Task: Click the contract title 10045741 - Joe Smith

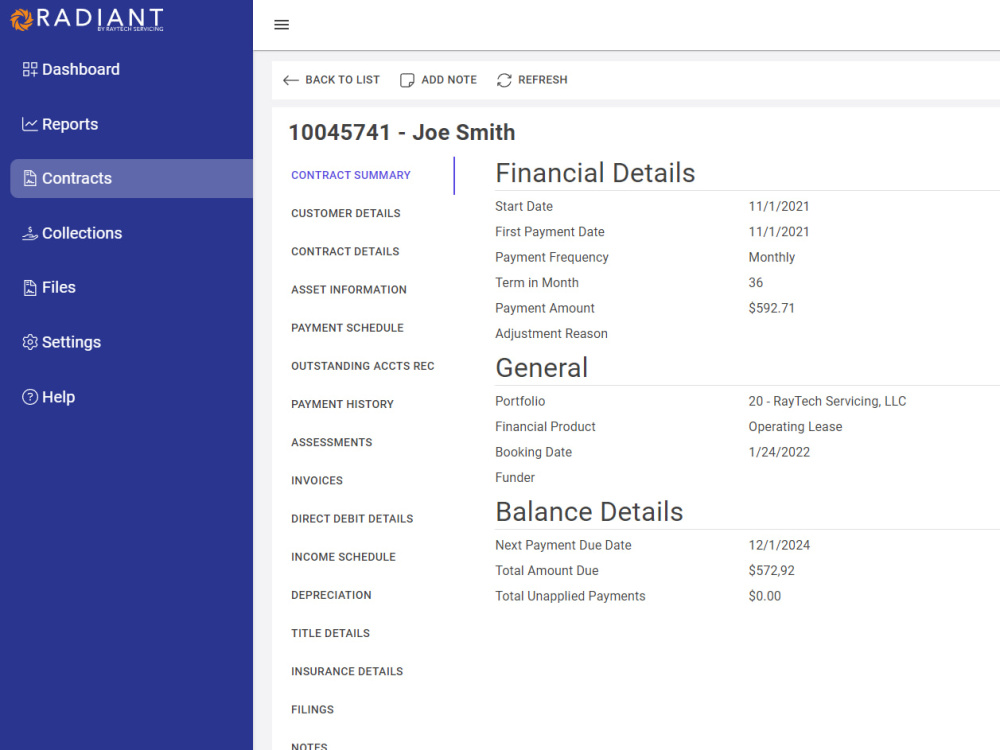Action: [402, 133]
